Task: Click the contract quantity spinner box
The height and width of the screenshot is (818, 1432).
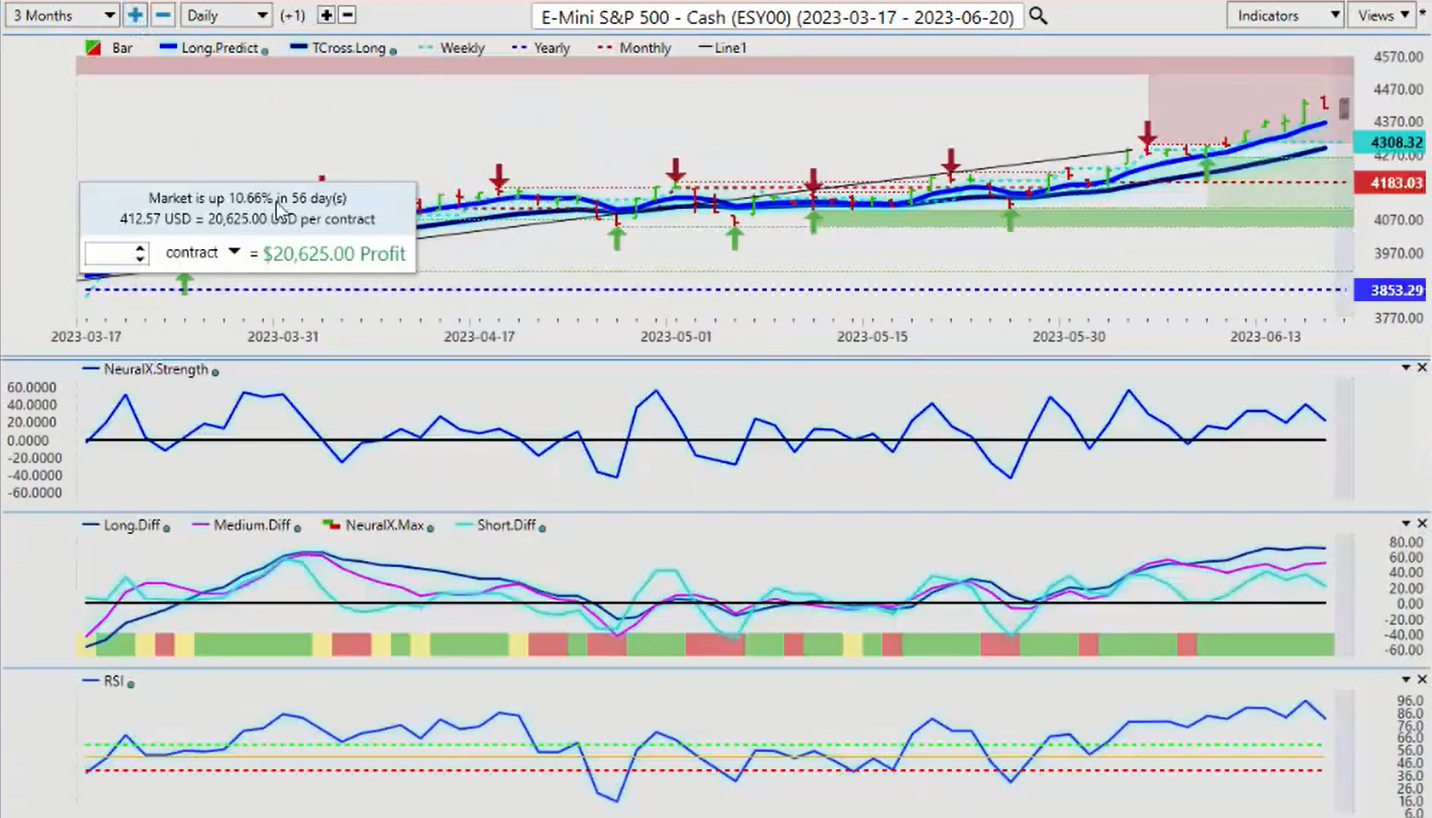Action: pyautogui.click(x=117, y=253)
